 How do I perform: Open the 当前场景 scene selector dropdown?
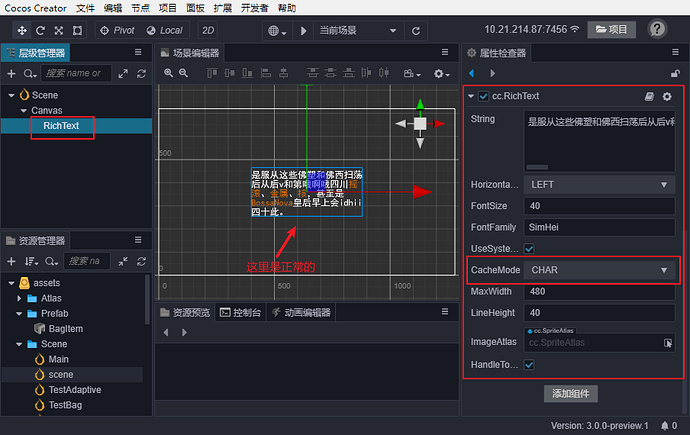coord(358,31)
